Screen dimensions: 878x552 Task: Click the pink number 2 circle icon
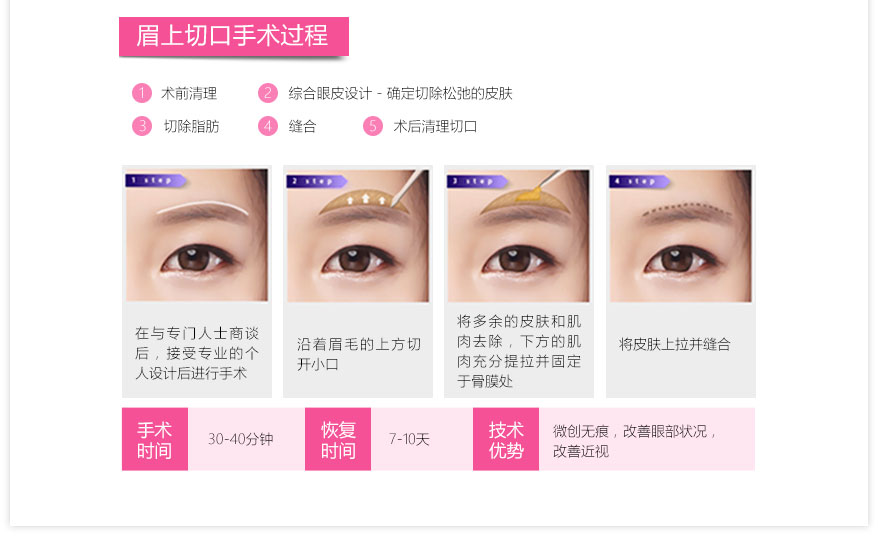coord(268,93)
